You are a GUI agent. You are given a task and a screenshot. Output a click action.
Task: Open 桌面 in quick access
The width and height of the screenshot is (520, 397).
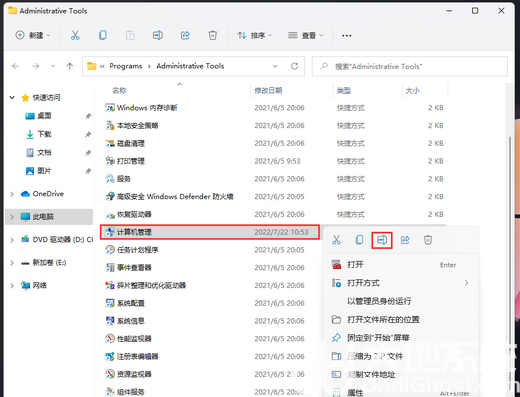point(44,116)
